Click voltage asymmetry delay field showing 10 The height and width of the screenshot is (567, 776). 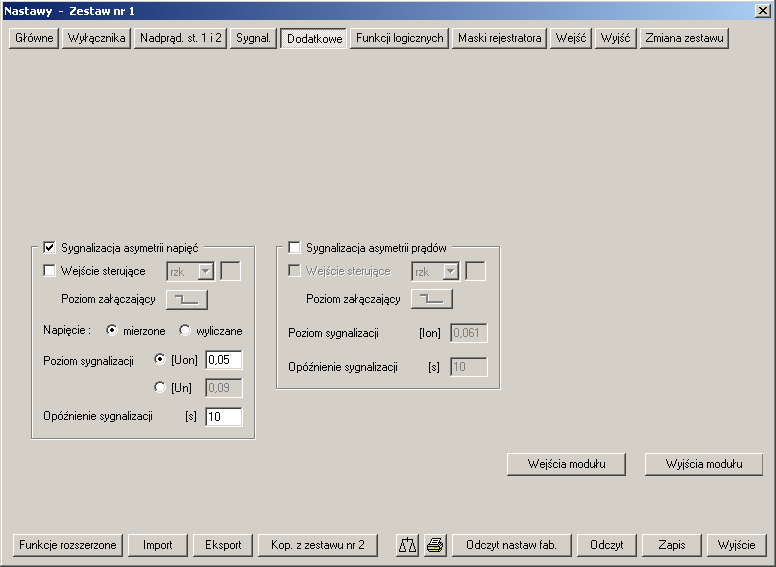pyautogui.click(x=224, y=417)
